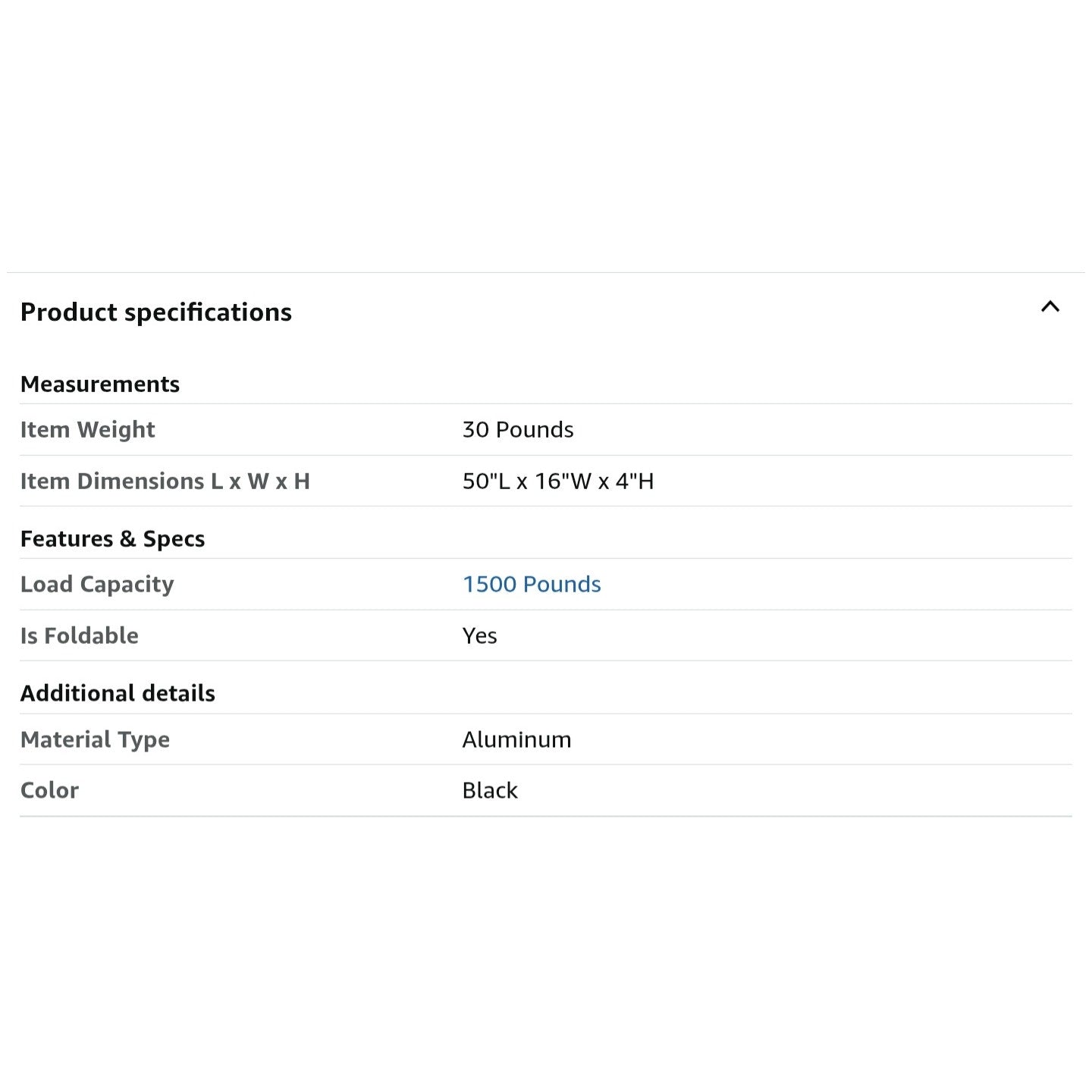Select the Aluminum material value

click(517, 740)
